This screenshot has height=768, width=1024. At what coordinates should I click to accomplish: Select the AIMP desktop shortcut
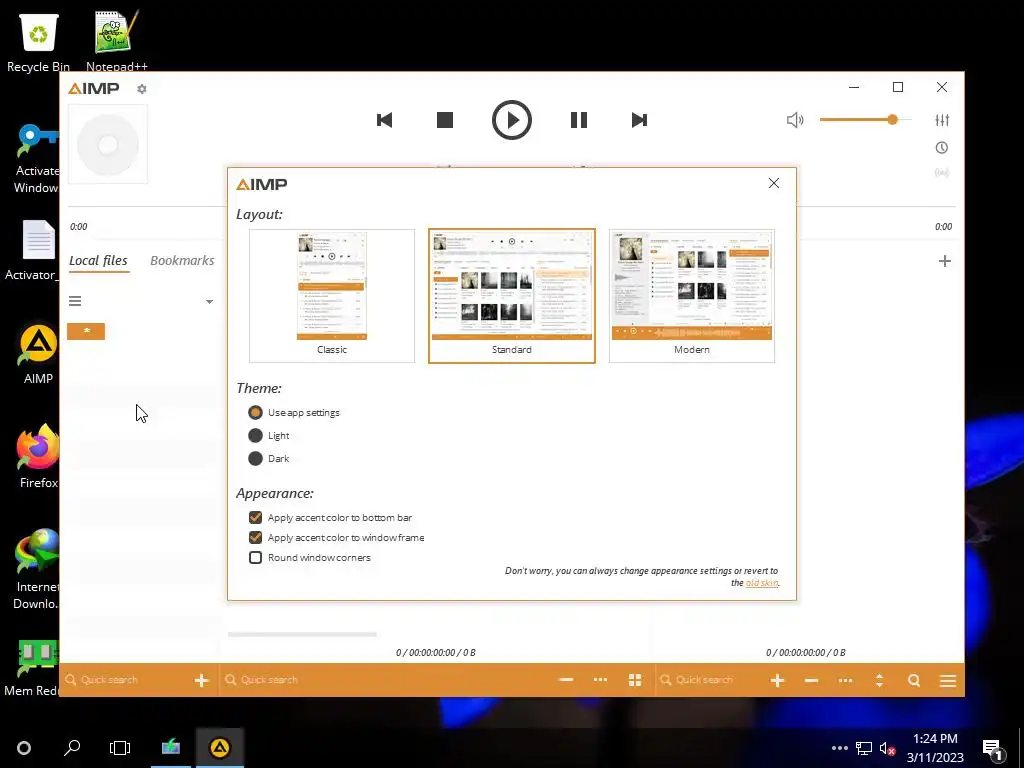[x=39, y=354]
